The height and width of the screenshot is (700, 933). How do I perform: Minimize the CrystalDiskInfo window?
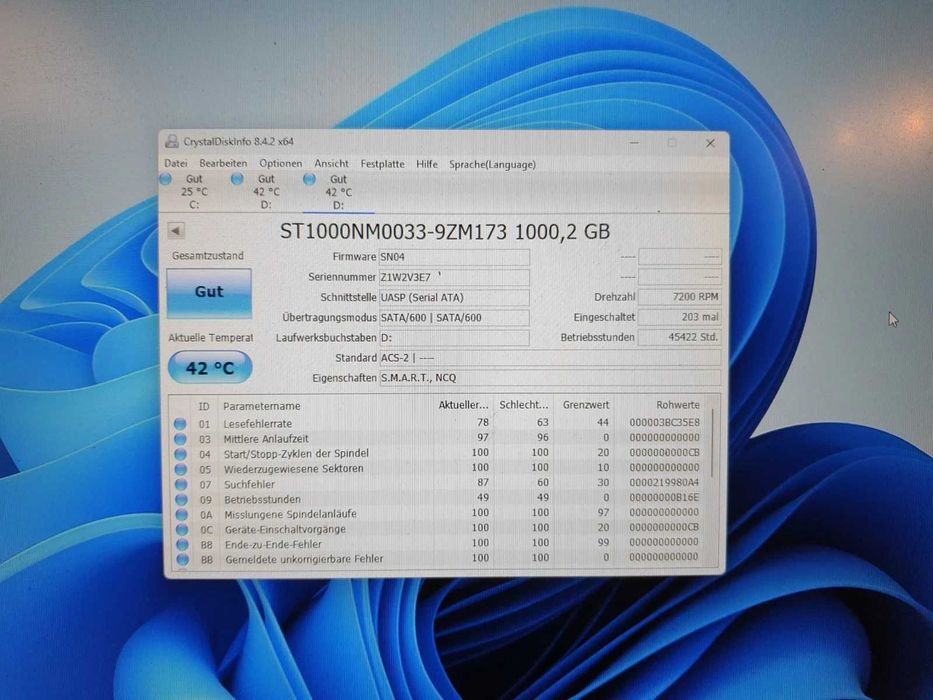click(634, 142)
